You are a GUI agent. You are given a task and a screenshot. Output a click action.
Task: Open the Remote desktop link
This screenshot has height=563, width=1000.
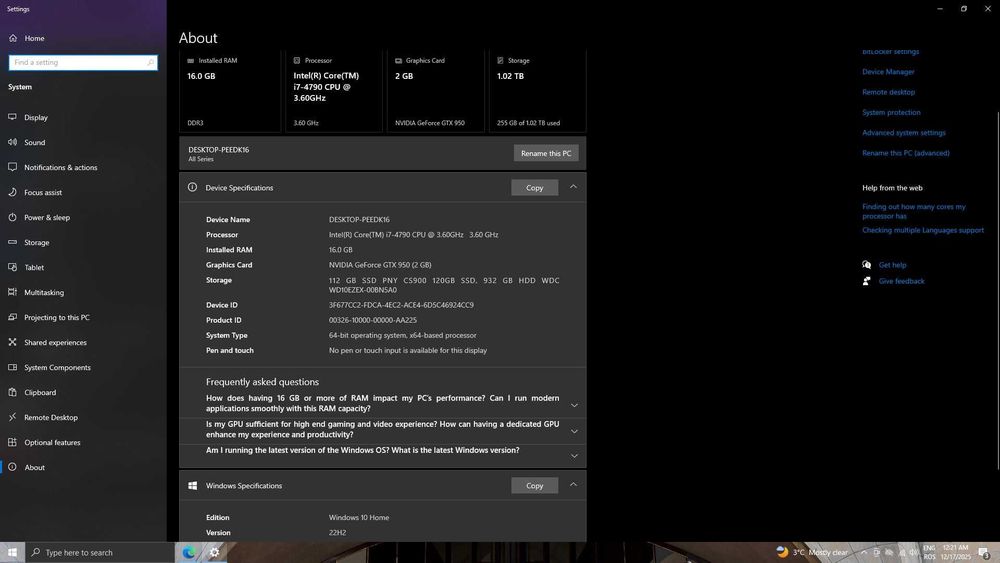pyautogui.click(x=888, y=92)
